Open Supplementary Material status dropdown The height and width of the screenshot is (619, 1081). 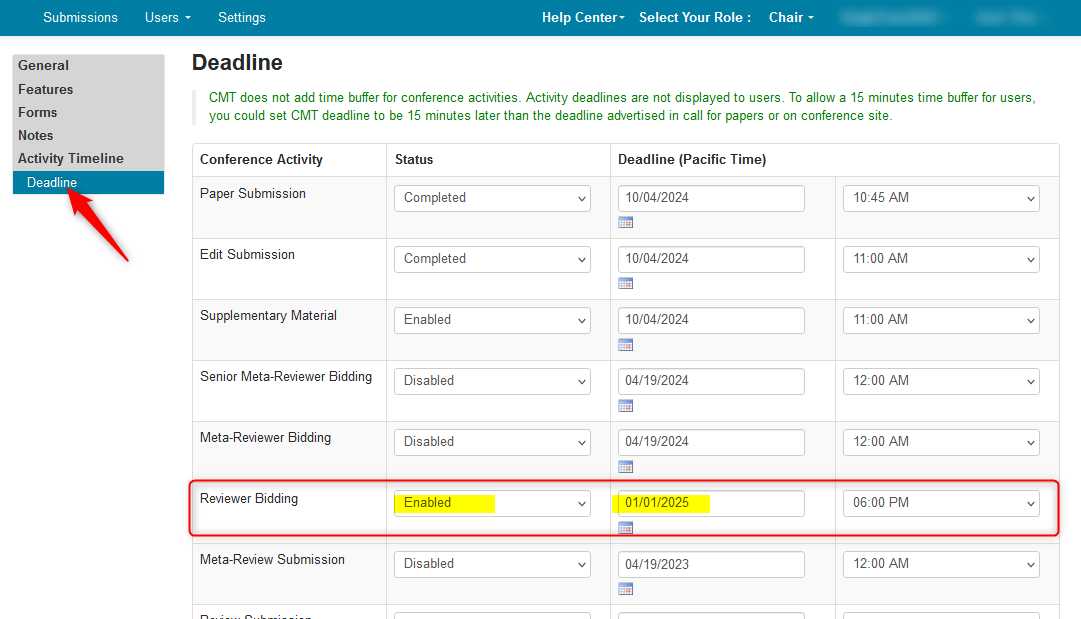click(x=492, y=320)
